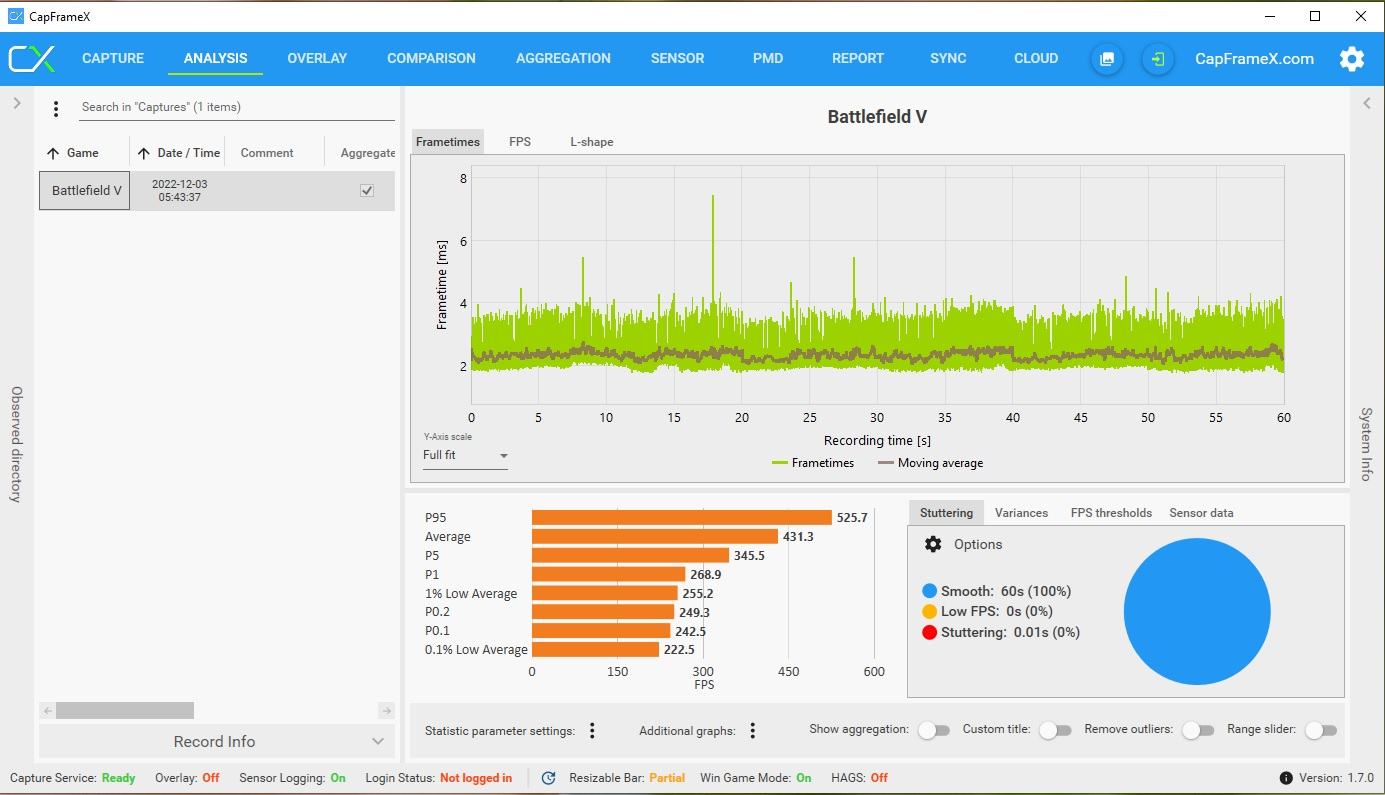Click the right scroll arrow of captures list

point(387,711)
